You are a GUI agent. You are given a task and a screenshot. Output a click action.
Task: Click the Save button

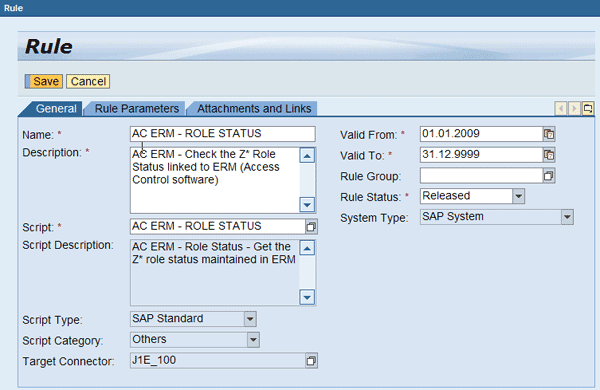(44, 82)
